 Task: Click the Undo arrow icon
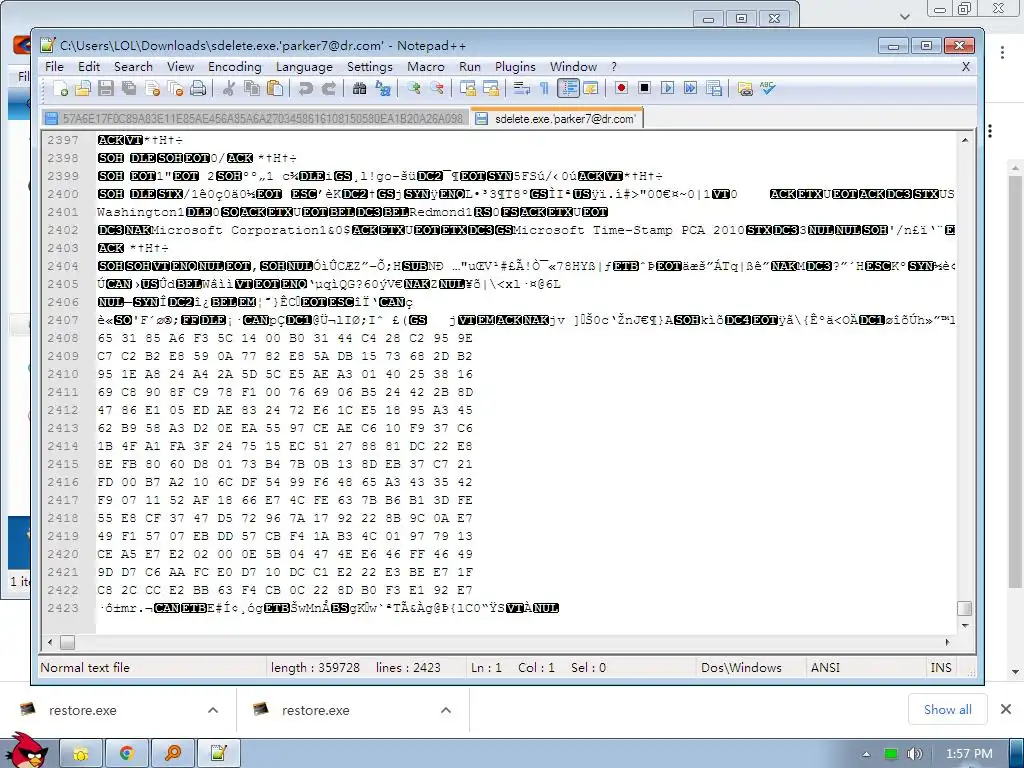pyautogui.click(x=305, y=88)
